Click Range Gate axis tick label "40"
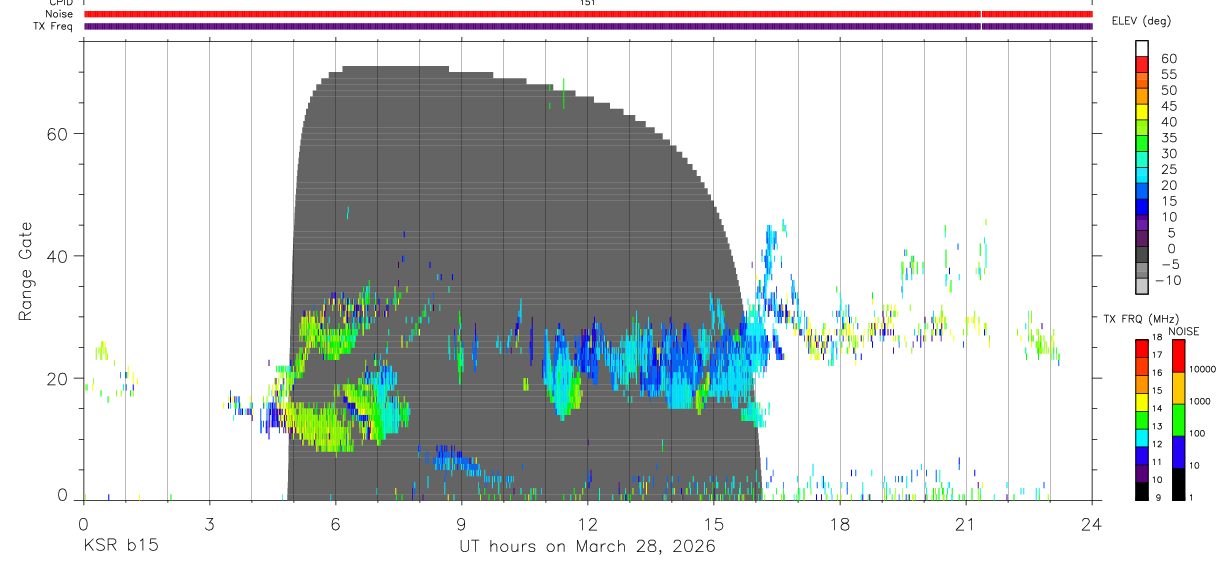 click(58, 256)
